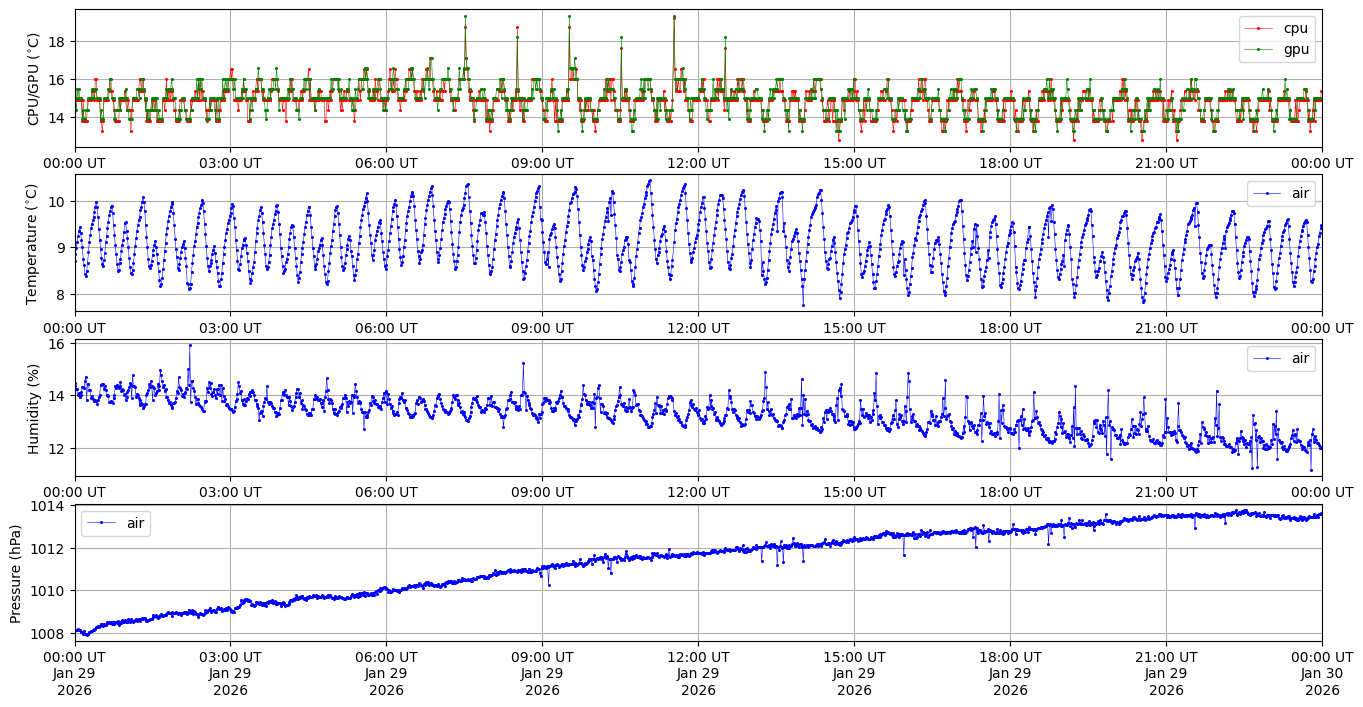Click the Temperature (°C) y-axis label

[32, 243]
